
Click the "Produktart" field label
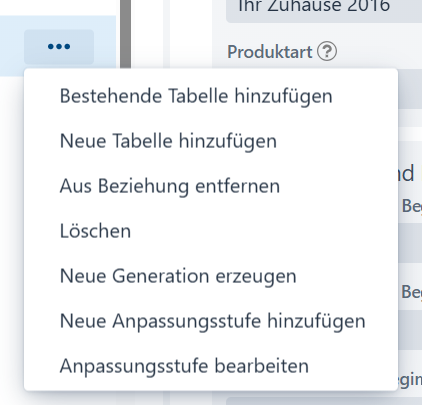coord(270,52)
